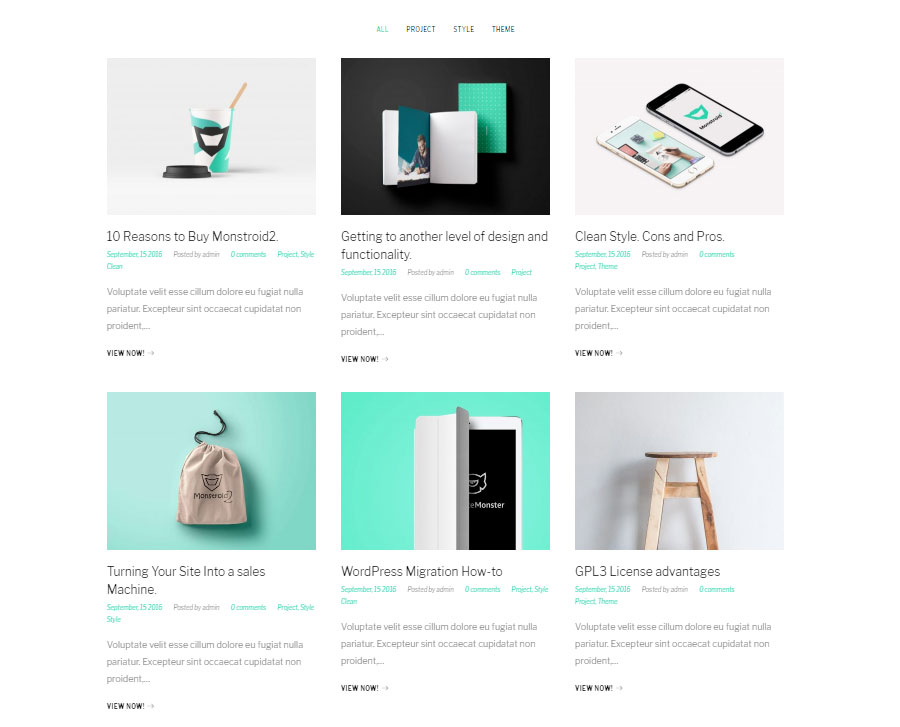Switch to the PROJECT filter tab

tap(421, 29)
